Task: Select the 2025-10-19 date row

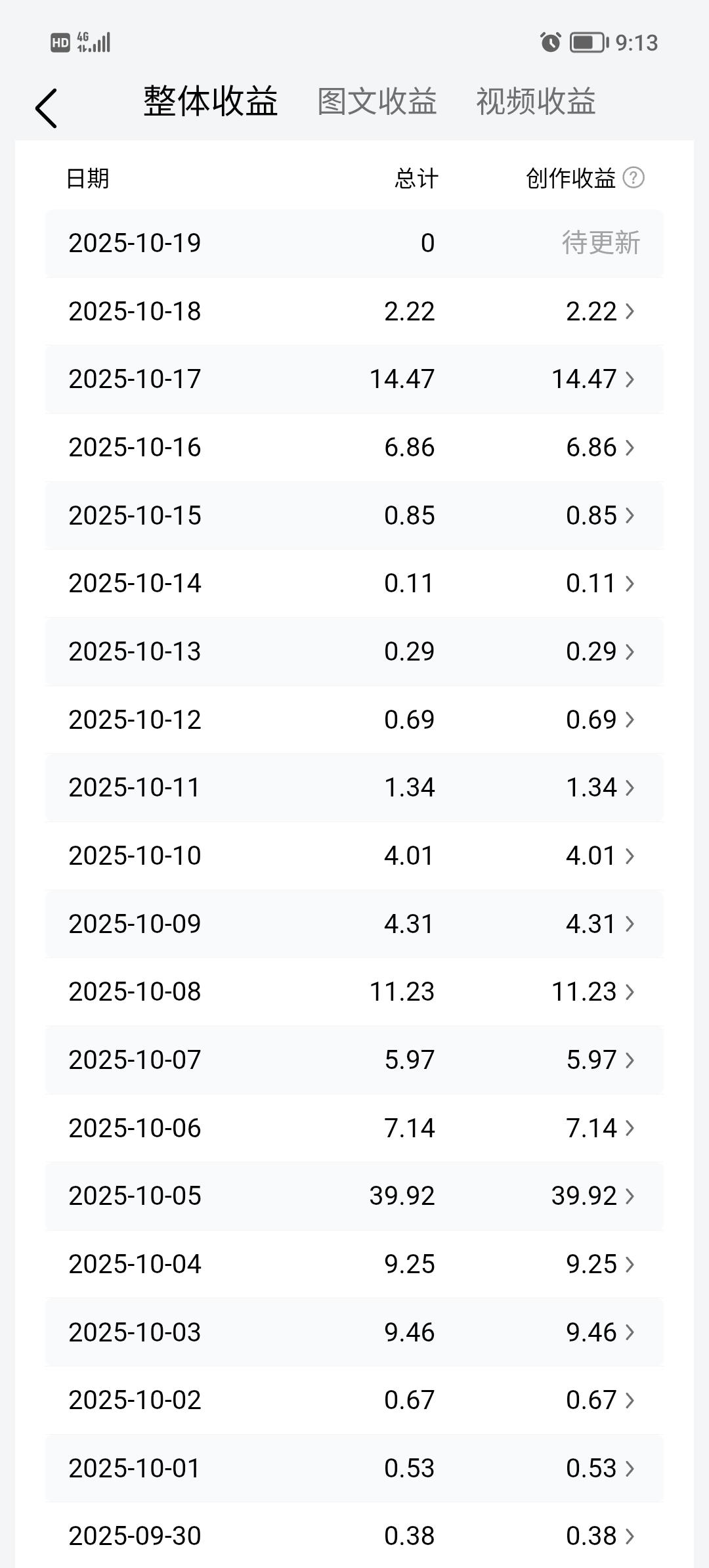Action: click(354, 243)
